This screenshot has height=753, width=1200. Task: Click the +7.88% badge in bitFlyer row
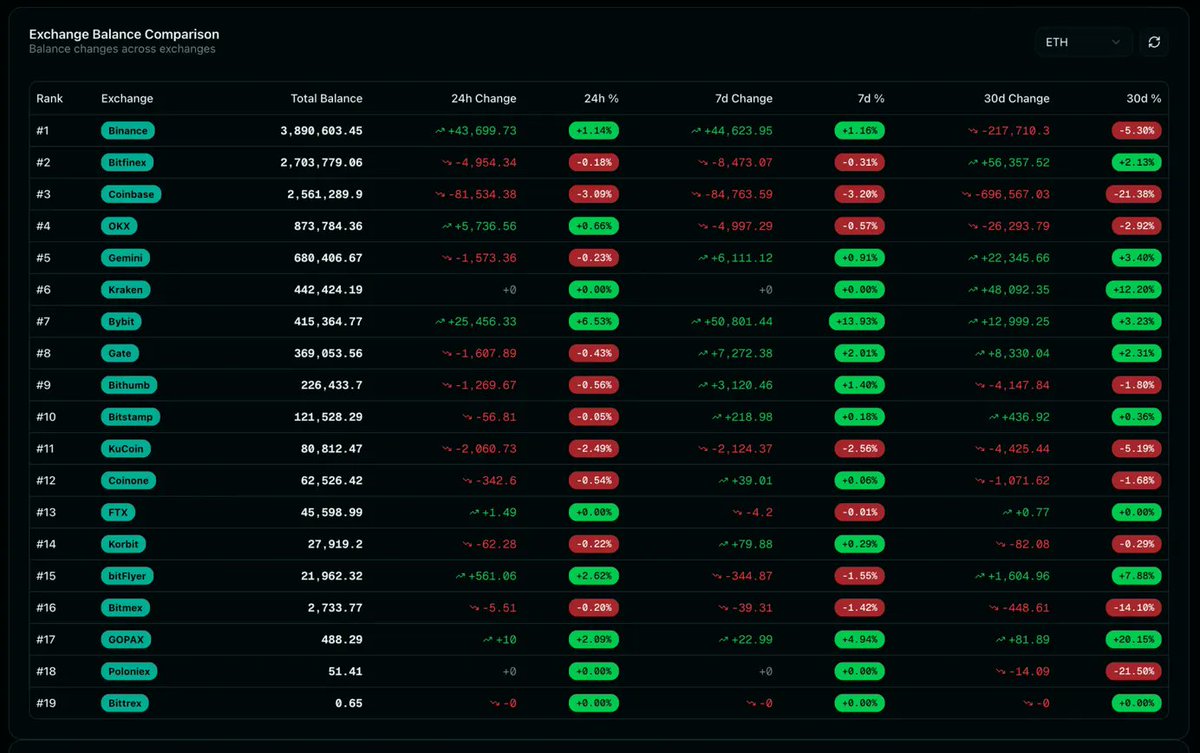(1136, 576)
